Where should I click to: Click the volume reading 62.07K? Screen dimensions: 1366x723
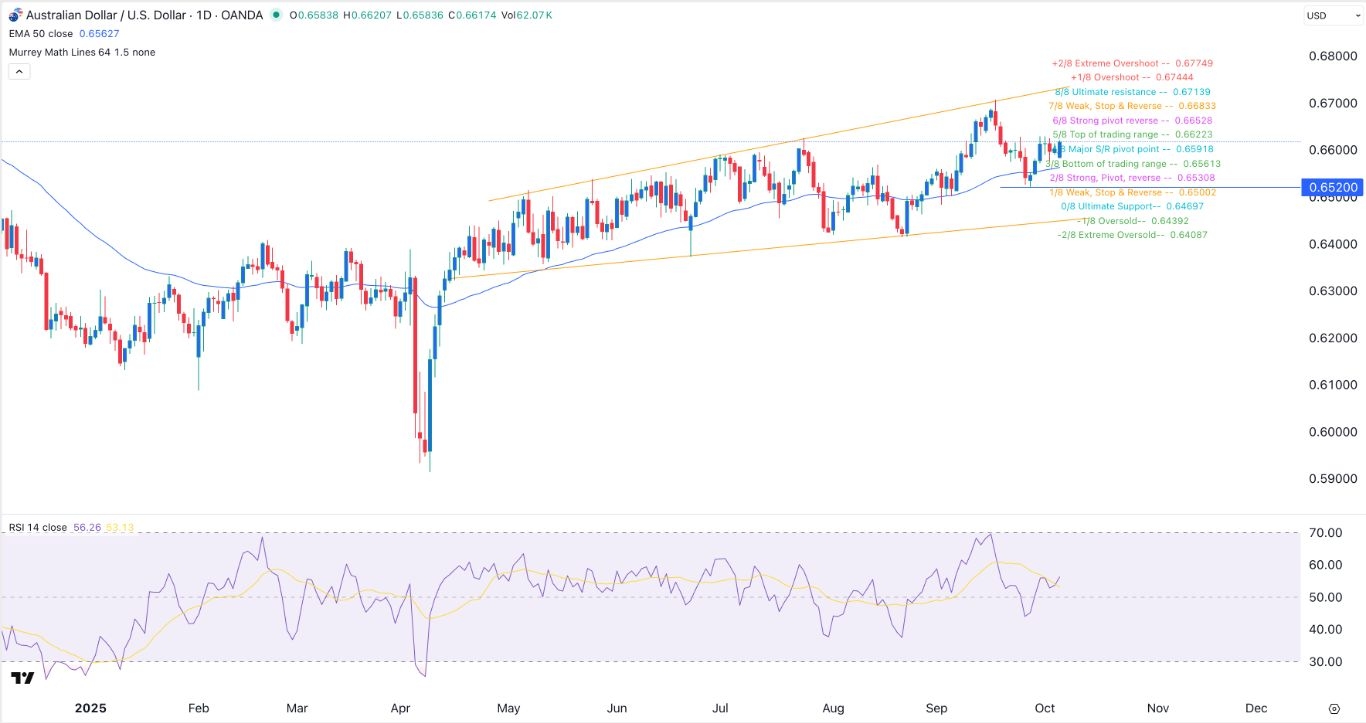(x=533, y=15)
